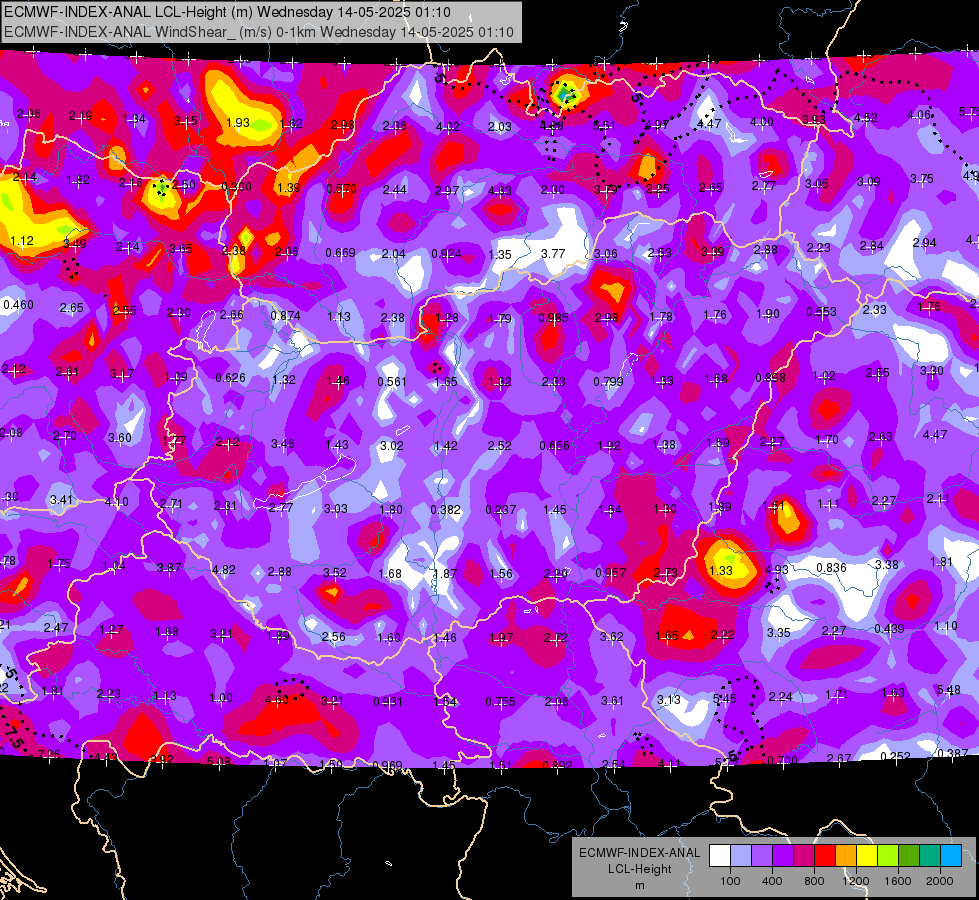979x900 pixels.
Task: Click the wind shear value 0.700
Action: [x=783, y=761]
